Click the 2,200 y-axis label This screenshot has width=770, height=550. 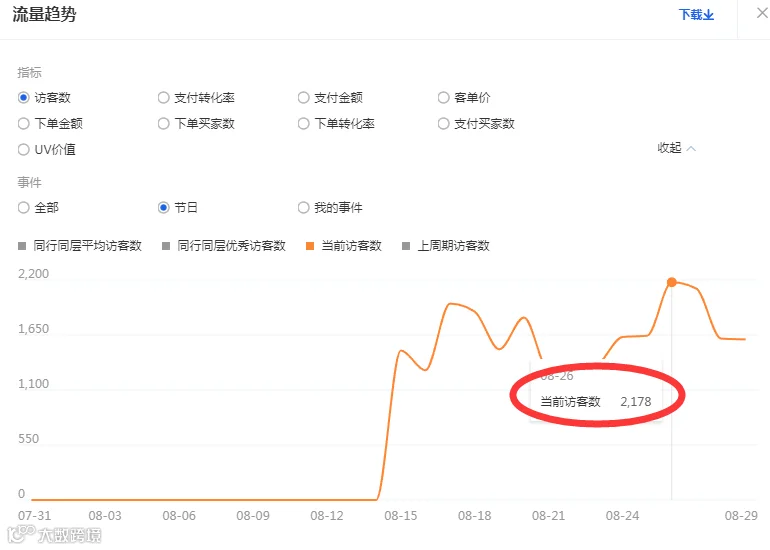point(33,274)
